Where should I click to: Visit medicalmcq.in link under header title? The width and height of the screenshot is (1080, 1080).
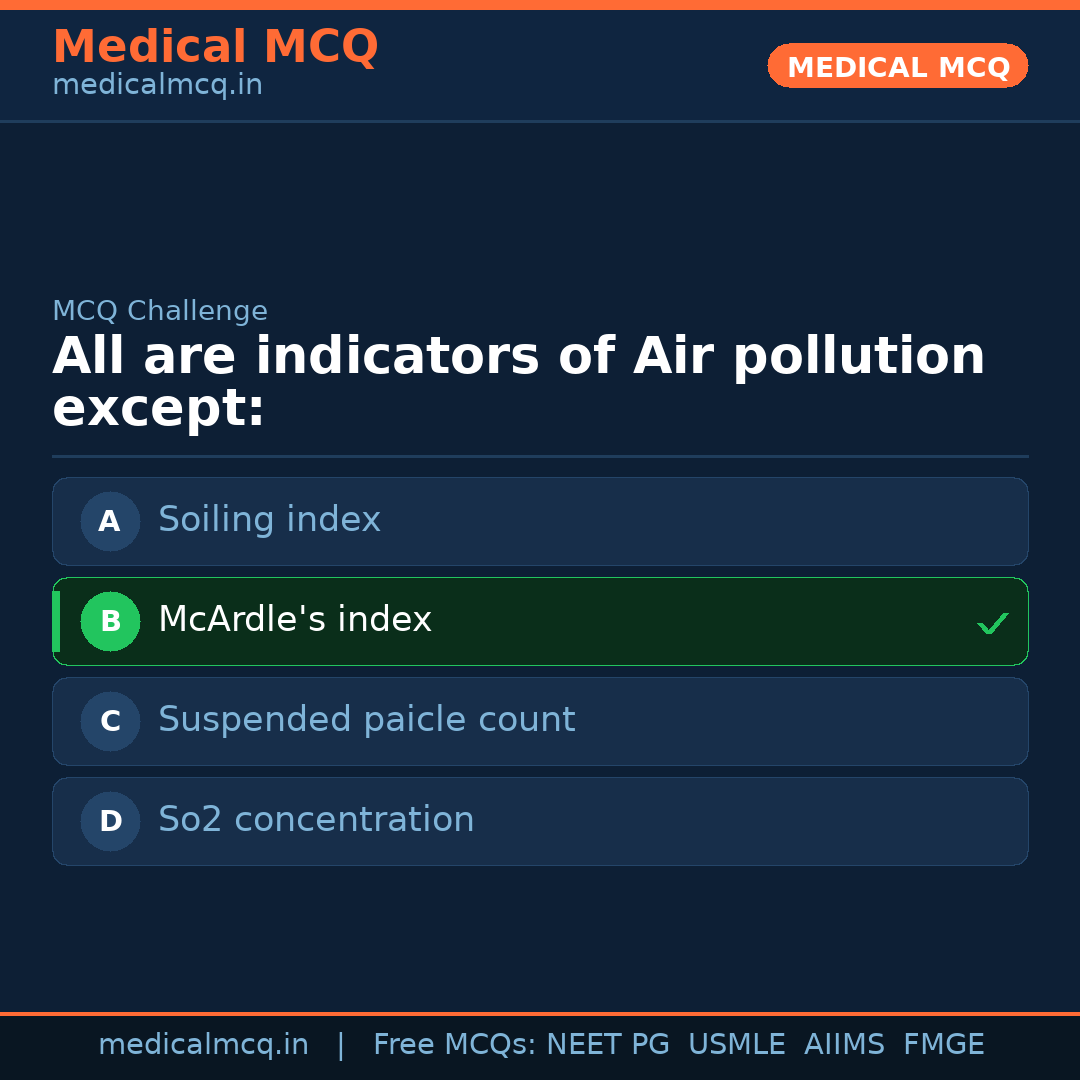pos(157,86)
